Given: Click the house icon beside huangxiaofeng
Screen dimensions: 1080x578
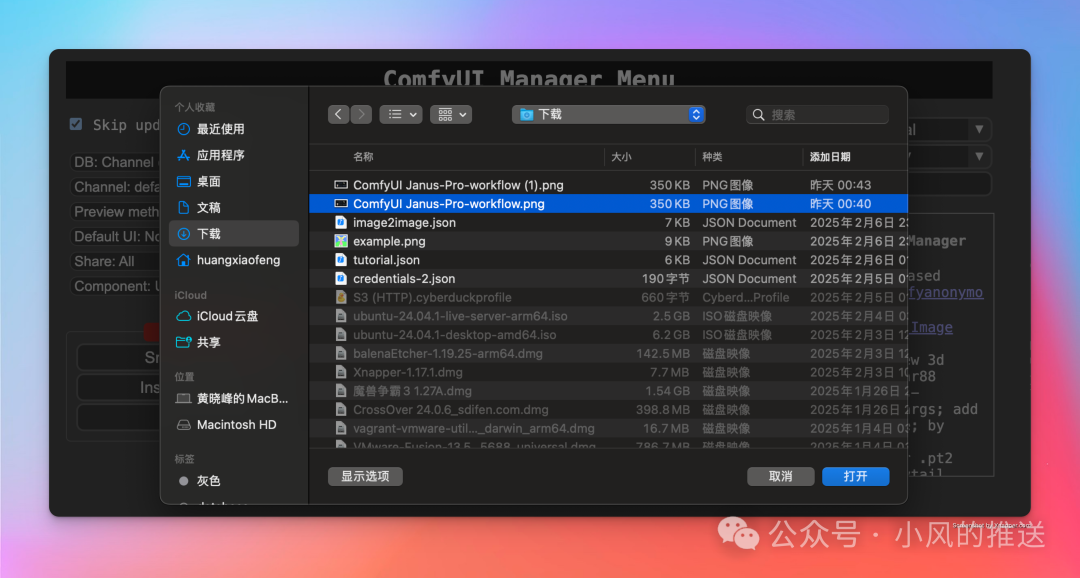Looking at the screenshot, I should (x=183, y=260).
